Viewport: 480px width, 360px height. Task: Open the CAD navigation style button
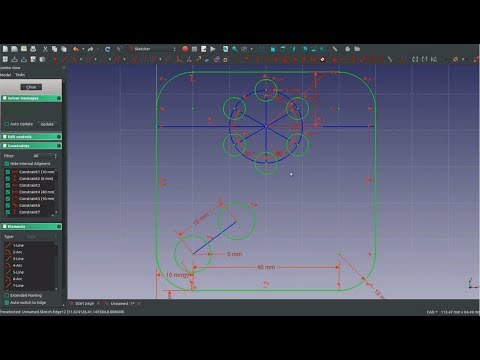pos(432,312)
